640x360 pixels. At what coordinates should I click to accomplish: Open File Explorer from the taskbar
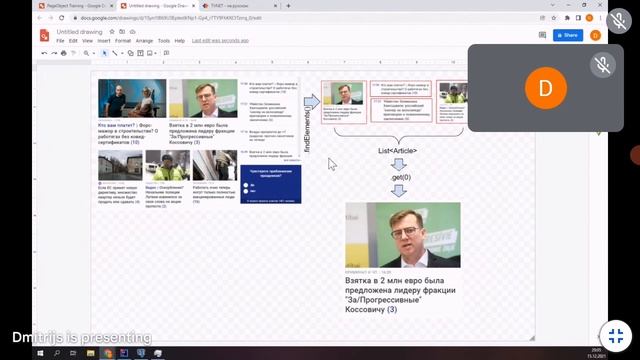coord(91,353)
